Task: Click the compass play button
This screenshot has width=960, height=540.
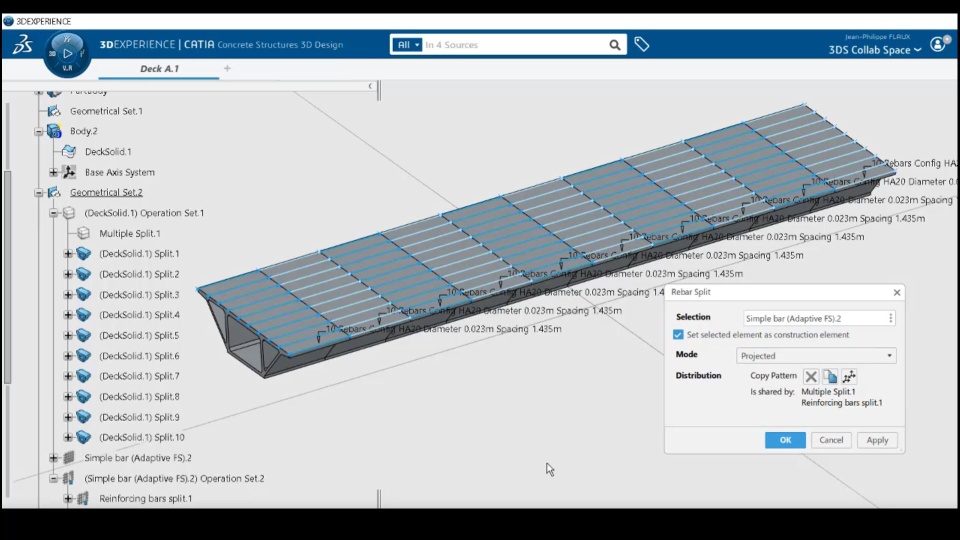Action: (67, 53)
